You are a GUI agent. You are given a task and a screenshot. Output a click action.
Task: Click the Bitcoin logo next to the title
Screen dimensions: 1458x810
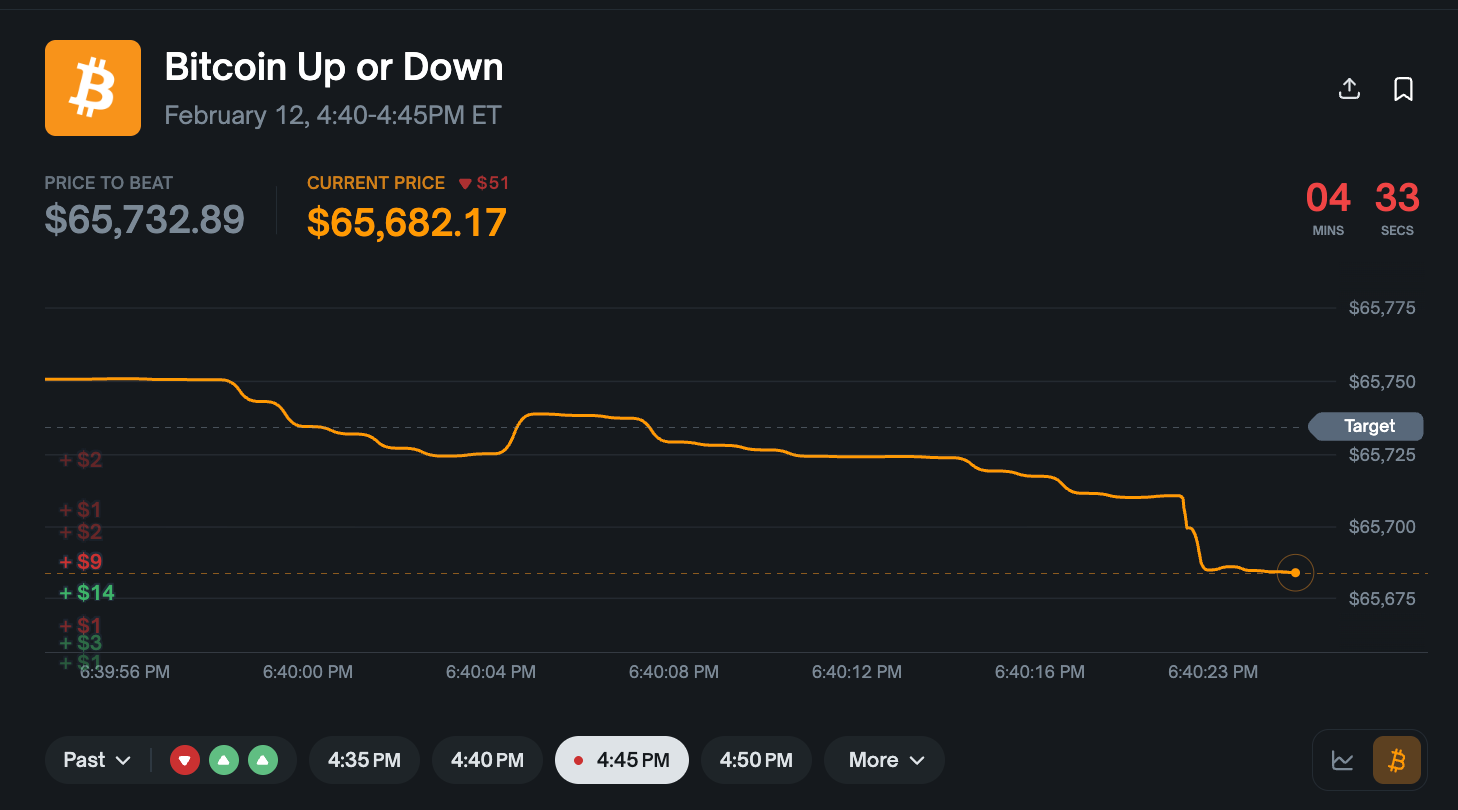[x=92, y=86]
